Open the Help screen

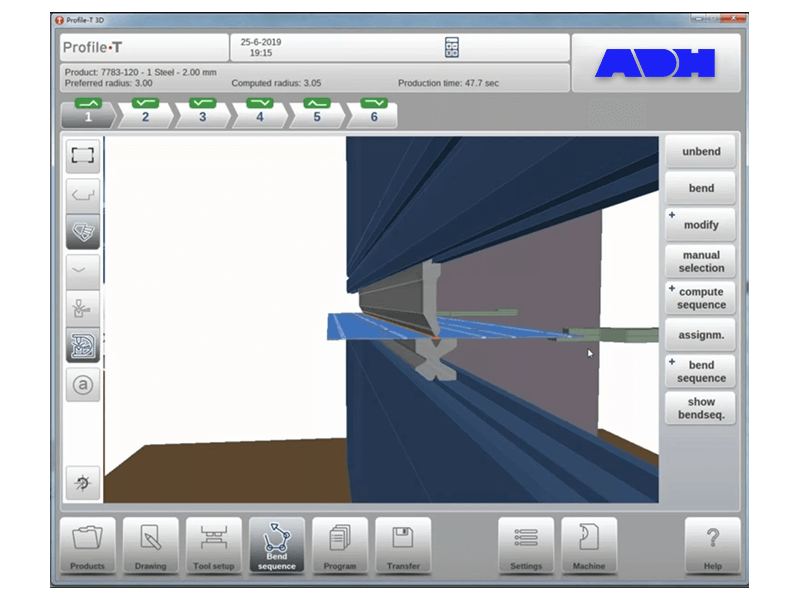click(712, 545)
